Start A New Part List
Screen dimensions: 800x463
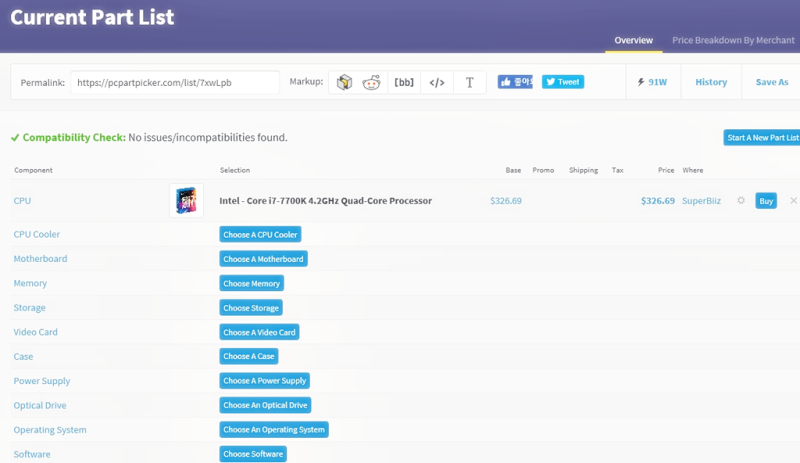(x=762, y=137)
